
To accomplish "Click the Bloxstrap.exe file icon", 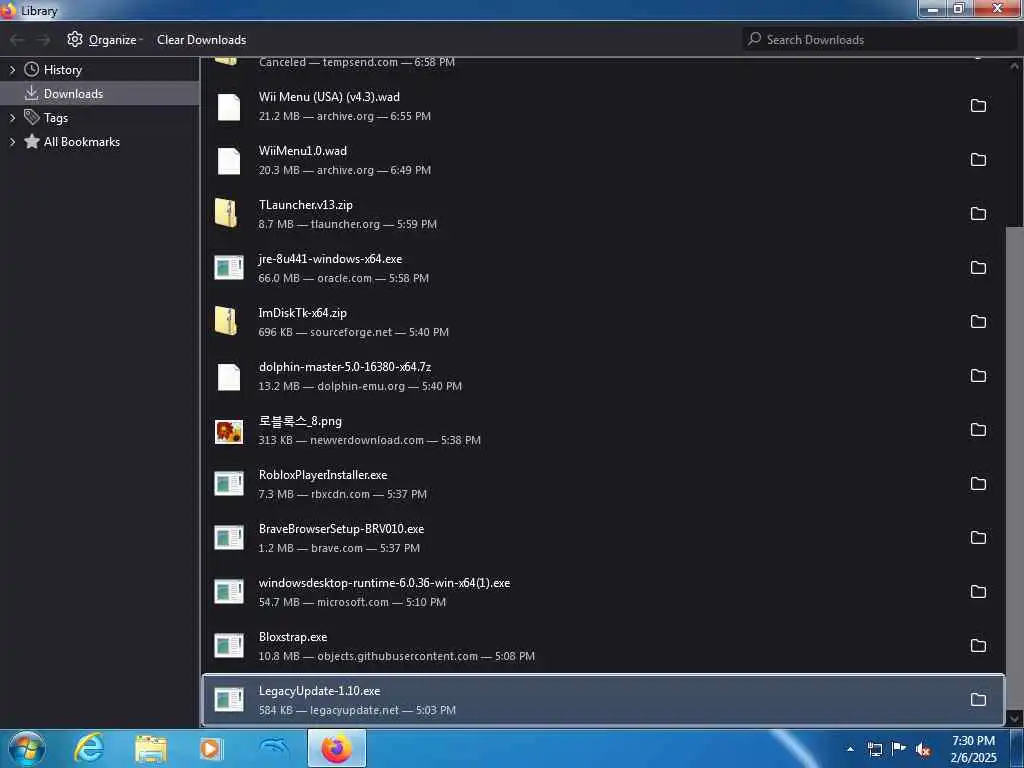I will pyautogui.click(x=229, y=645).
